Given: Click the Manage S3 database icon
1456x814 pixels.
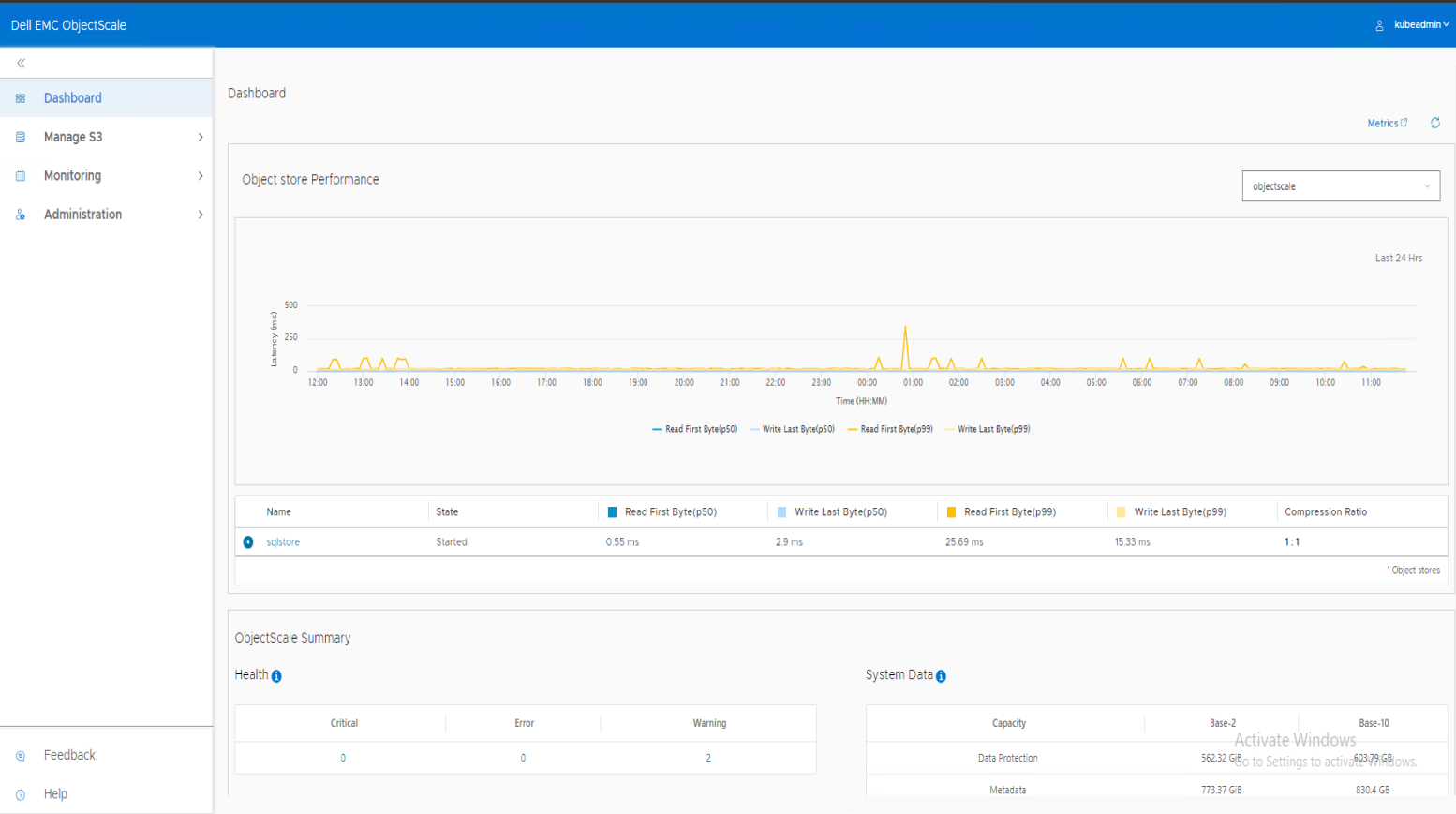Looking at the screenshot, I should [21, 137].
